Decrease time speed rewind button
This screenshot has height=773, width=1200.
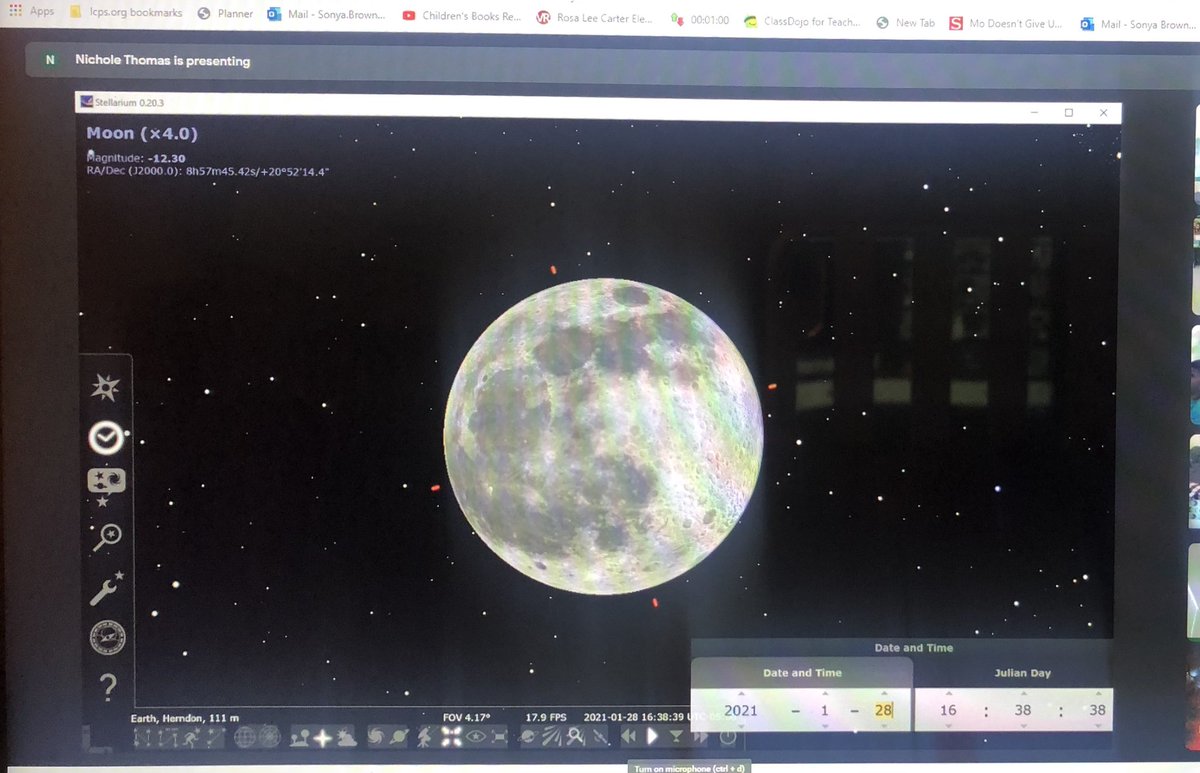[629, 737]
